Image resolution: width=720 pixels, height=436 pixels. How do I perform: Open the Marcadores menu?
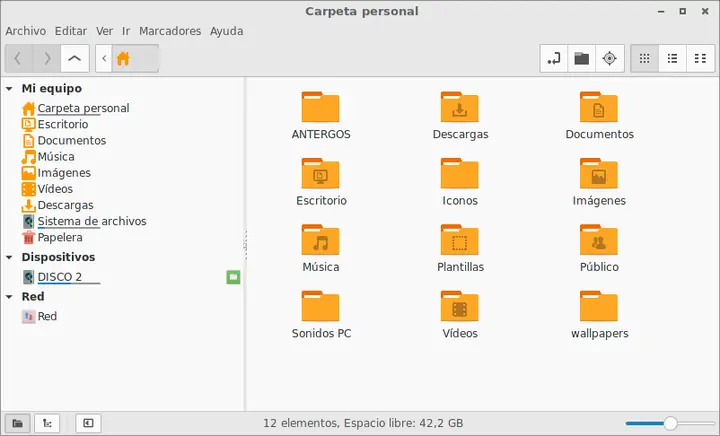170,31
